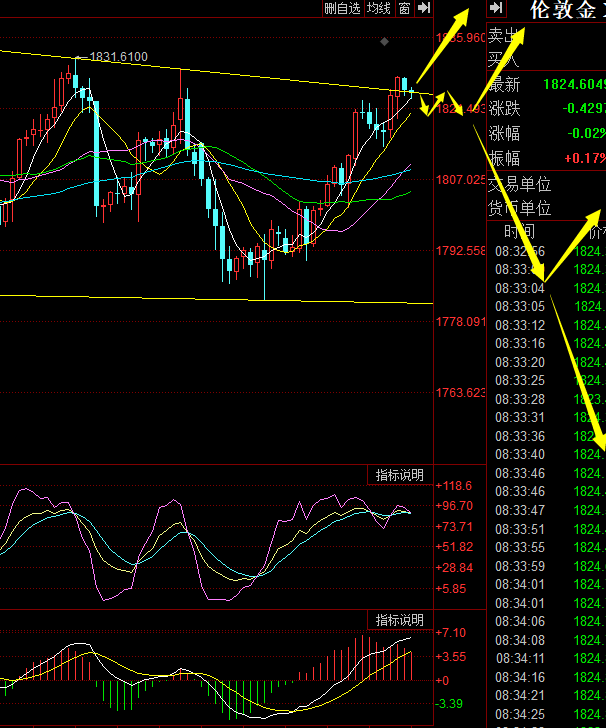Select the 卖出 sell row
Image resolution: width=606 pixels, height=728 pixels.
click(x=546, y=35)
